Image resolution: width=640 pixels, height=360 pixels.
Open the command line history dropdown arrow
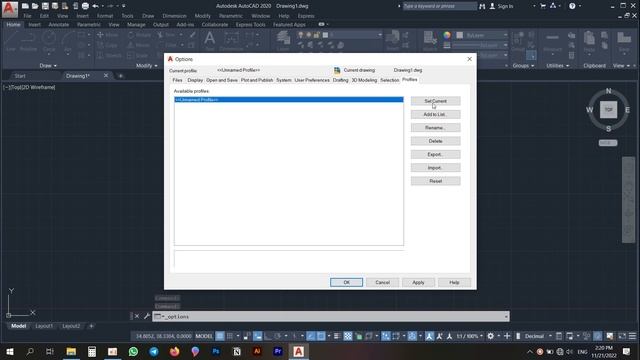pyautogui.click(x=506, y=316)
